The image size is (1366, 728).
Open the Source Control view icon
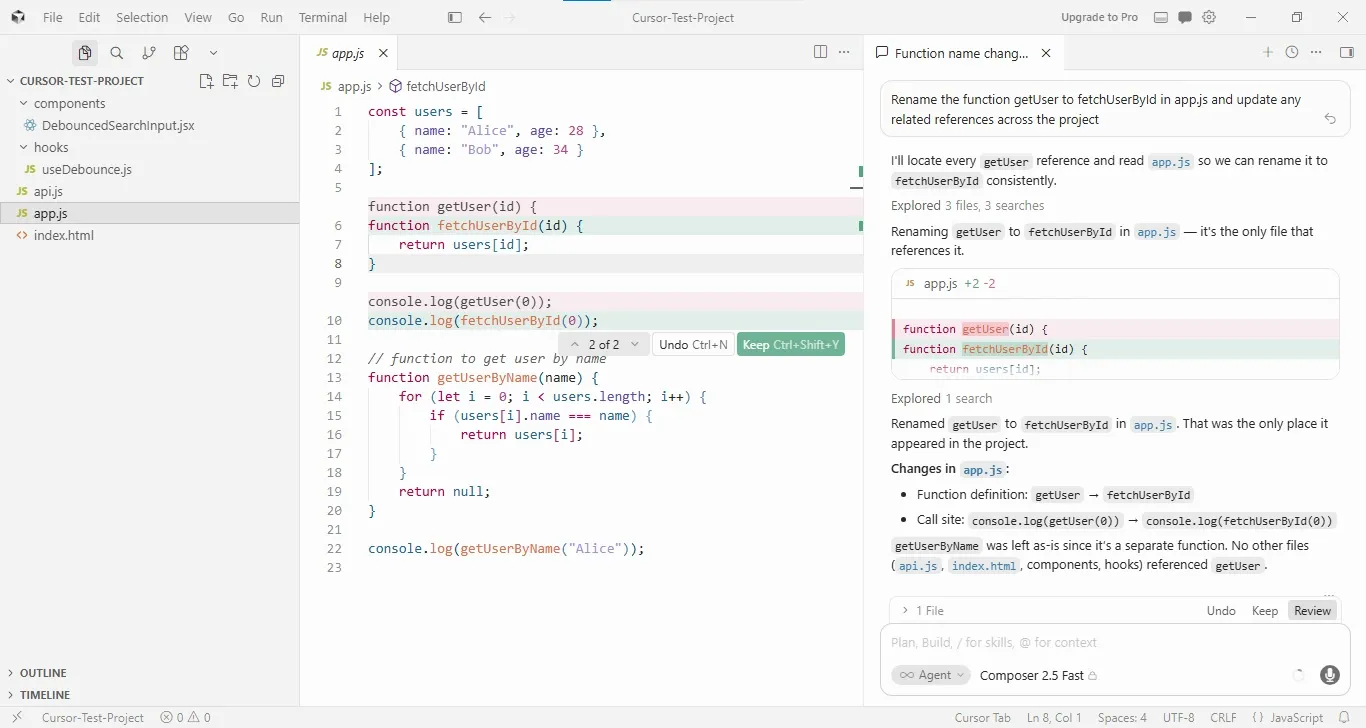(x=149, y=53)
